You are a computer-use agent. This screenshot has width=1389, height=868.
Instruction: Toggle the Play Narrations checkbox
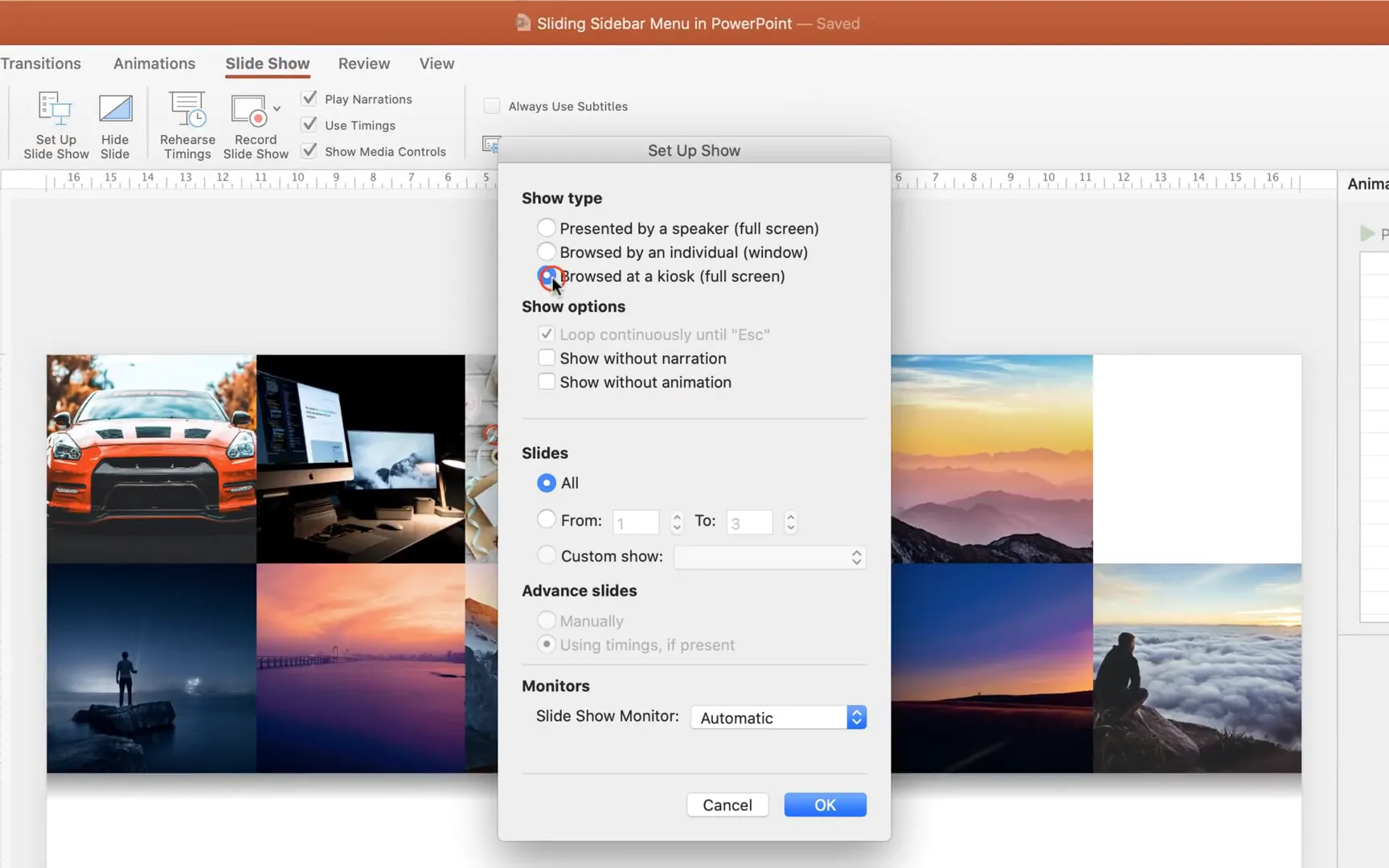pos(309,99)
